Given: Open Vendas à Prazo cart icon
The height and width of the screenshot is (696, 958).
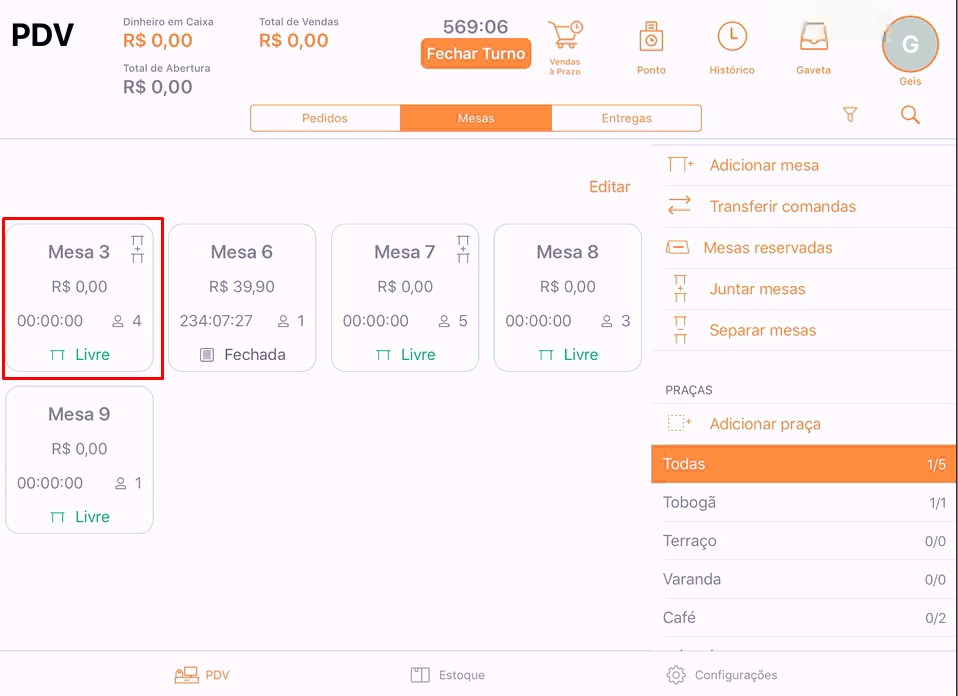Looking at the screenshot, I should click(x=565, y=35).
